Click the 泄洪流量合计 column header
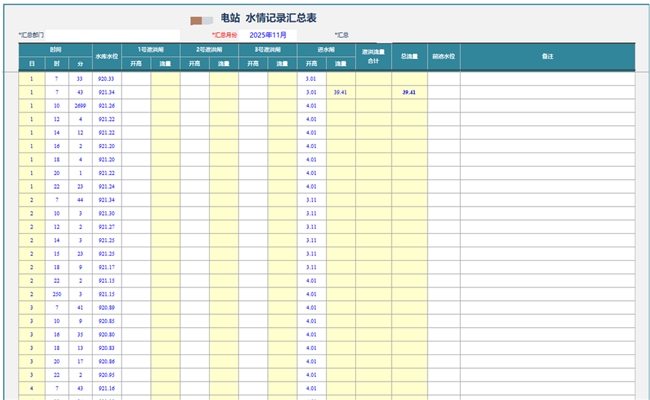 373,57
